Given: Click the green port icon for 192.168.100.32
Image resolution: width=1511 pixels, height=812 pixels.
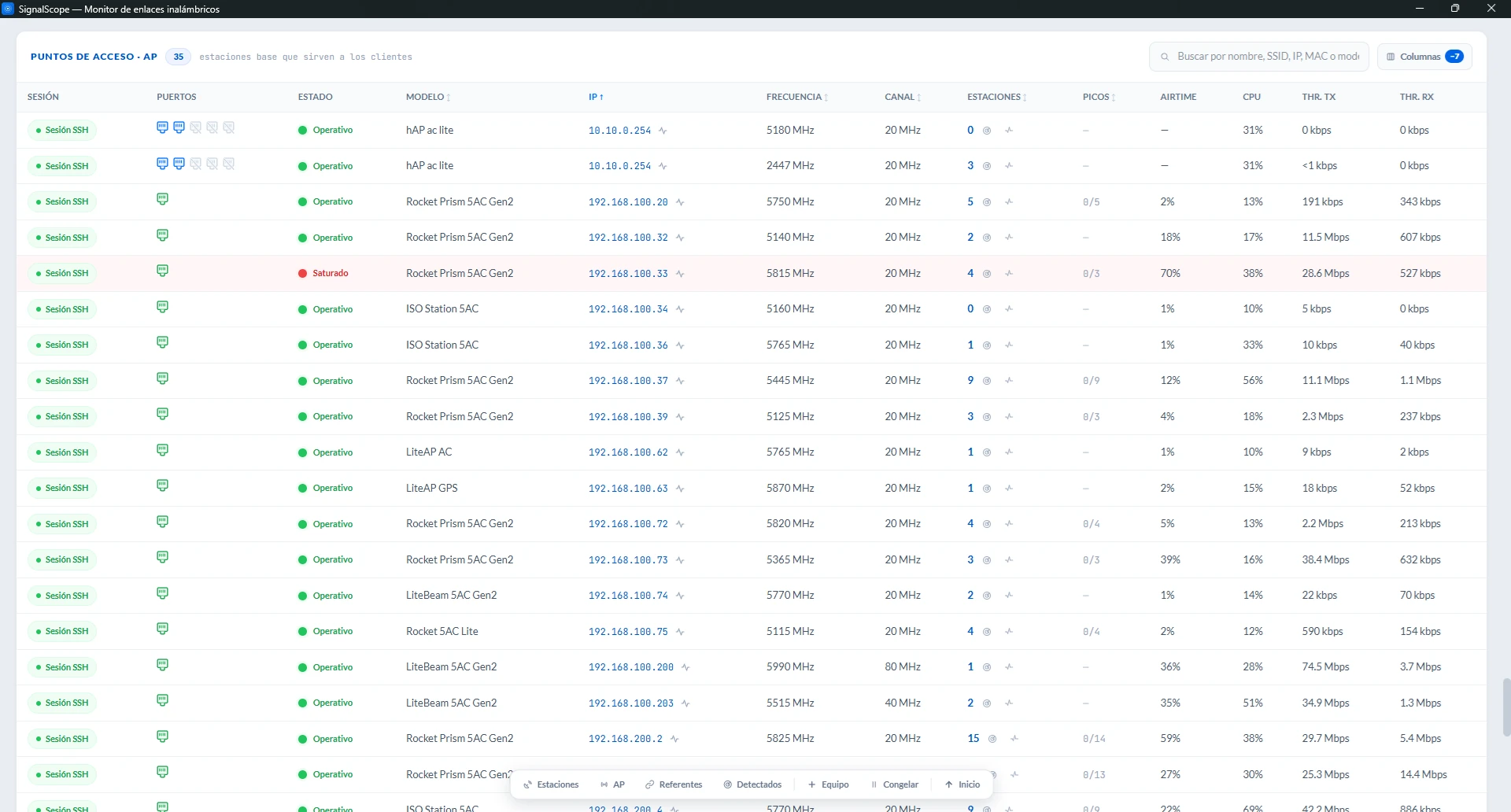Looking at the screenshot, I should [162, 235].
